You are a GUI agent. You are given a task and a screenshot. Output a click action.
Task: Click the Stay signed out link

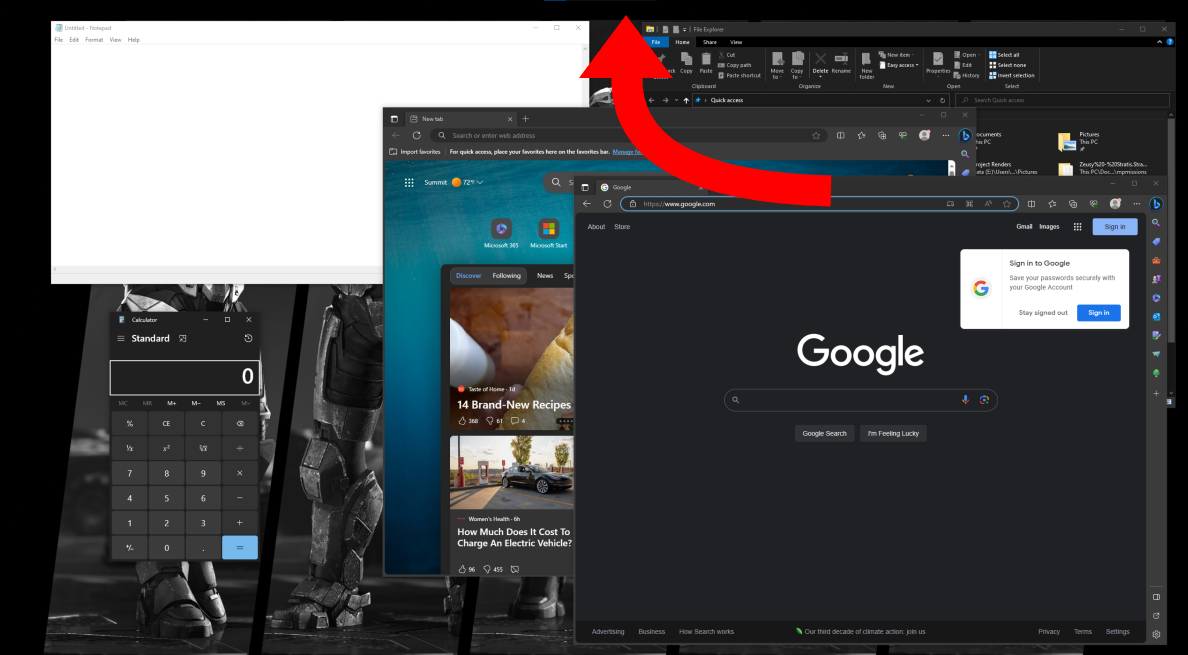point(1043,313)
